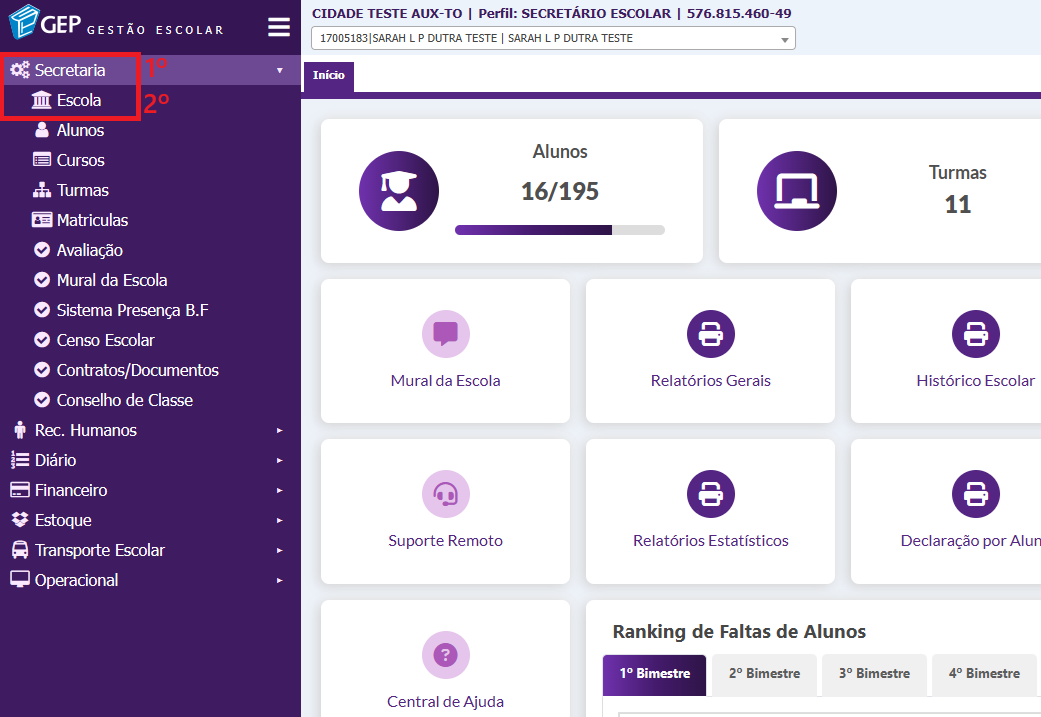The height and width of the screenshot is (717, 1041).
Task: Open the Mural da Escola chat icon
Action: tap(445, 334)
